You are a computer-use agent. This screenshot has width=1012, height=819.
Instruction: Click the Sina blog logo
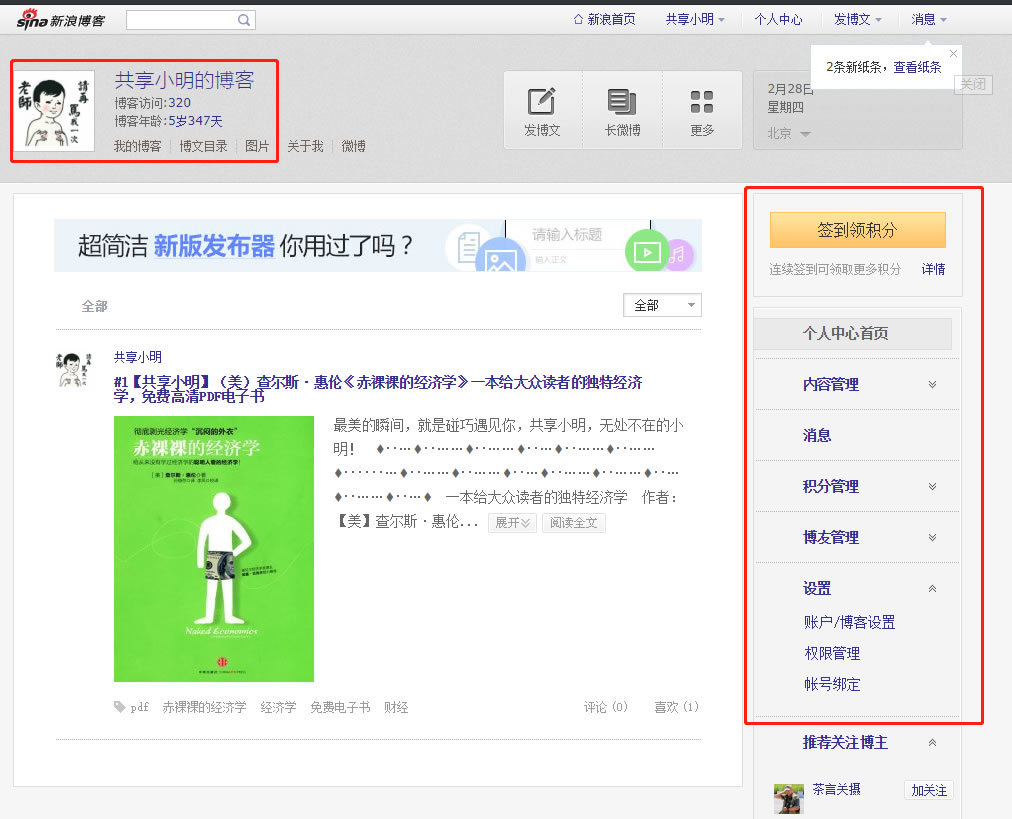tap(61, 19)
